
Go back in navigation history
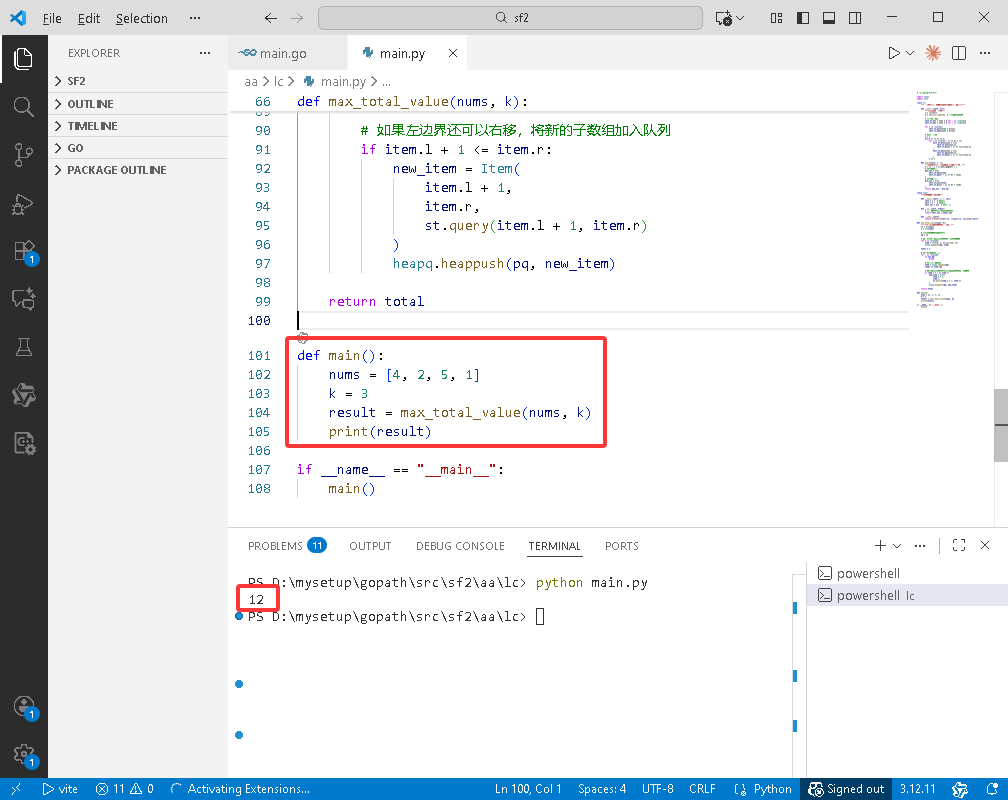271,18
